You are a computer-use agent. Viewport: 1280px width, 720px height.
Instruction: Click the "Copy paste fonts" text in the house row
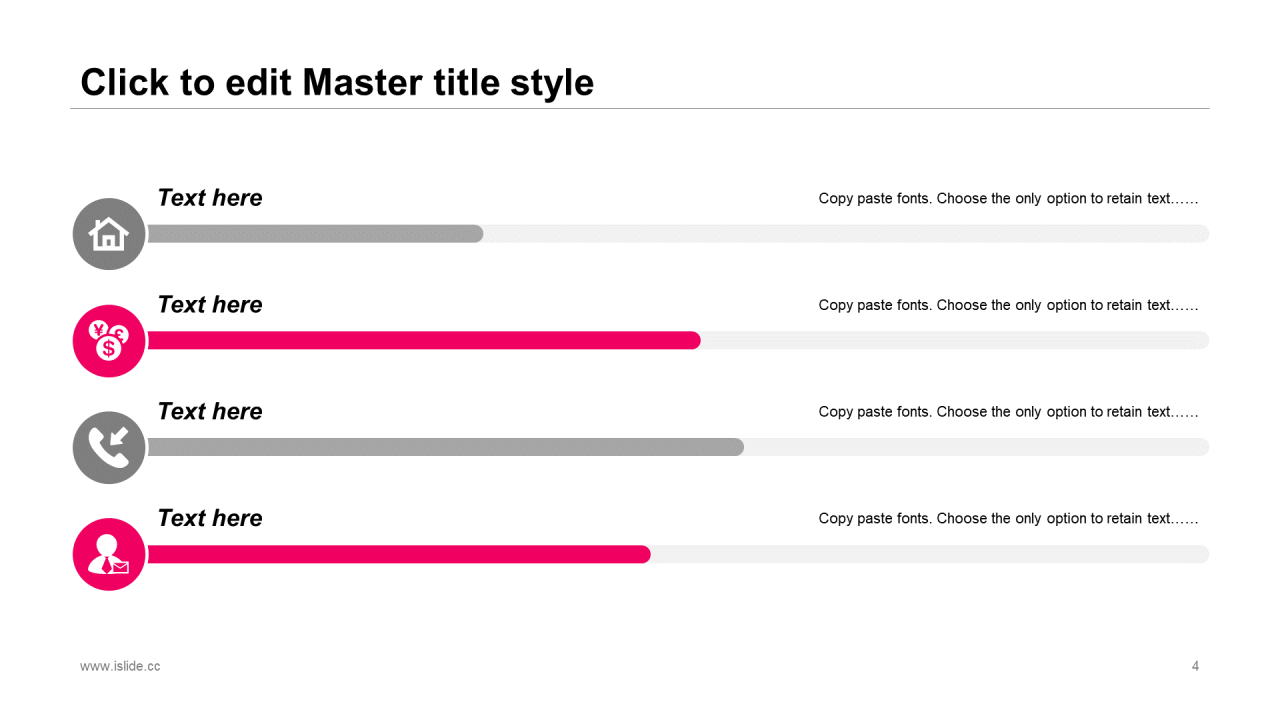pyautogui.click(x=1008, y=198)
